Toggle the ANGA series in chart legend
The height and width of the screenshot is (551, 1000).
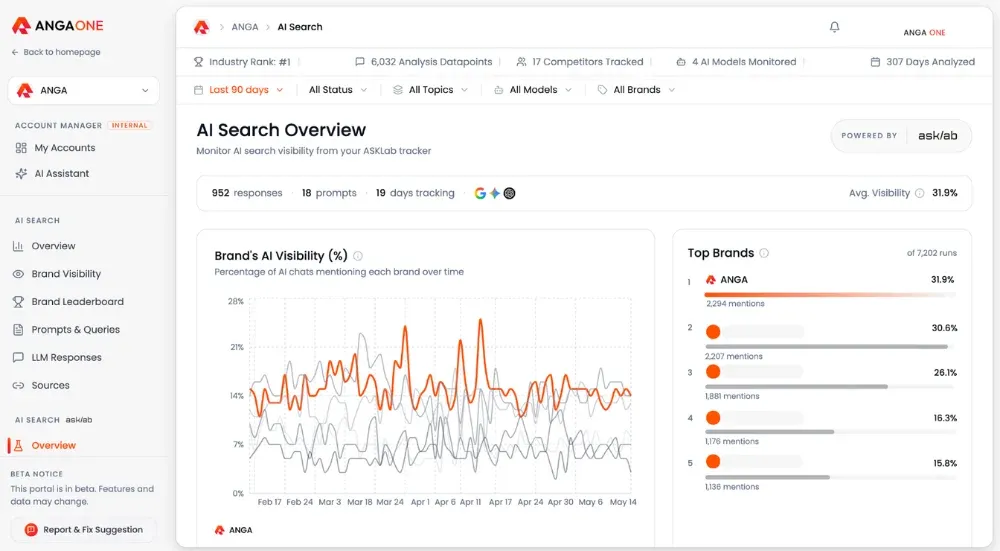pos(233,530)
